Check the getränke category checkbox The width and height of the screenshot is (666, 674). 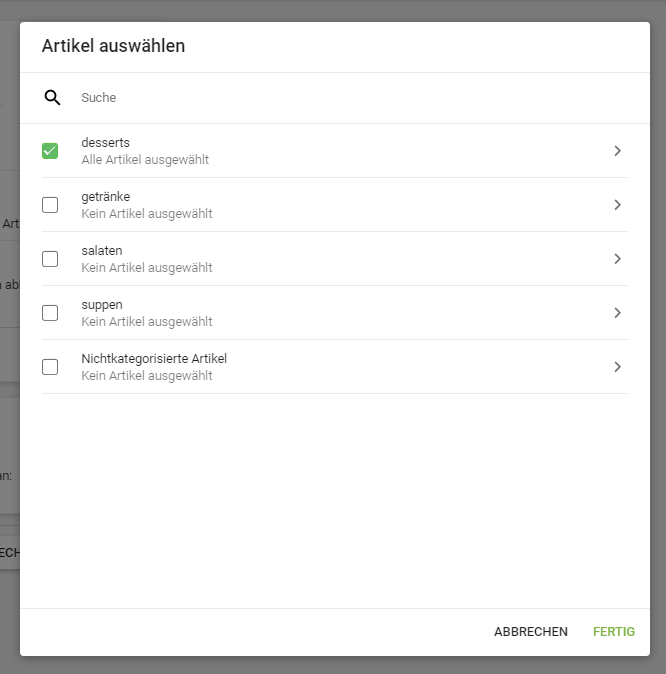[x=50, y=205]
